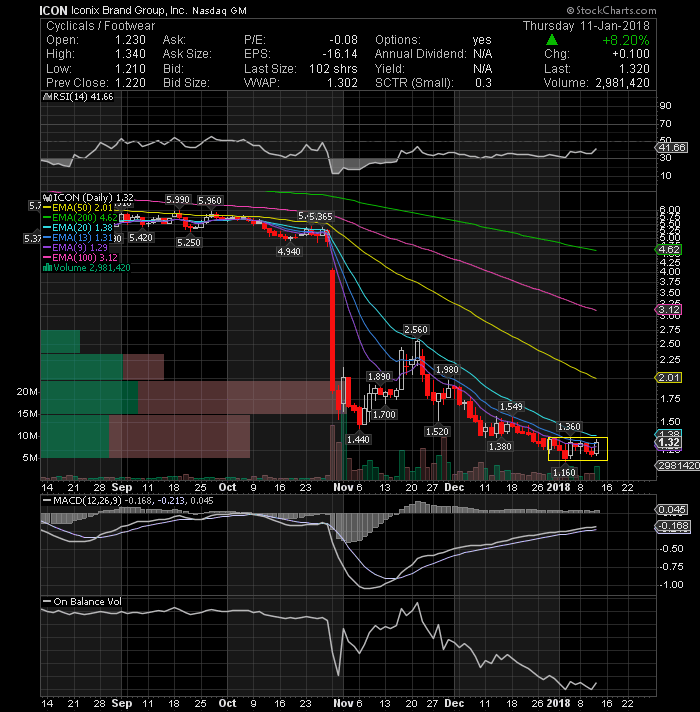Click the 5.420 price low label
Screen dimensions: 700x712
tap(141, 237)
